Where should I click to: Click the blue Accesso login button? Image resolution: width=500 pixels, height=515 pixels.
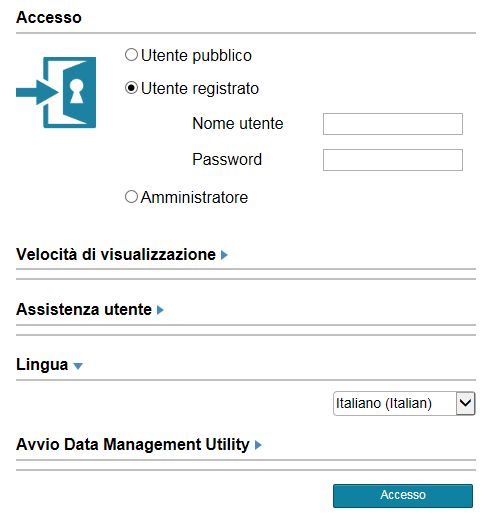(403, 496)
